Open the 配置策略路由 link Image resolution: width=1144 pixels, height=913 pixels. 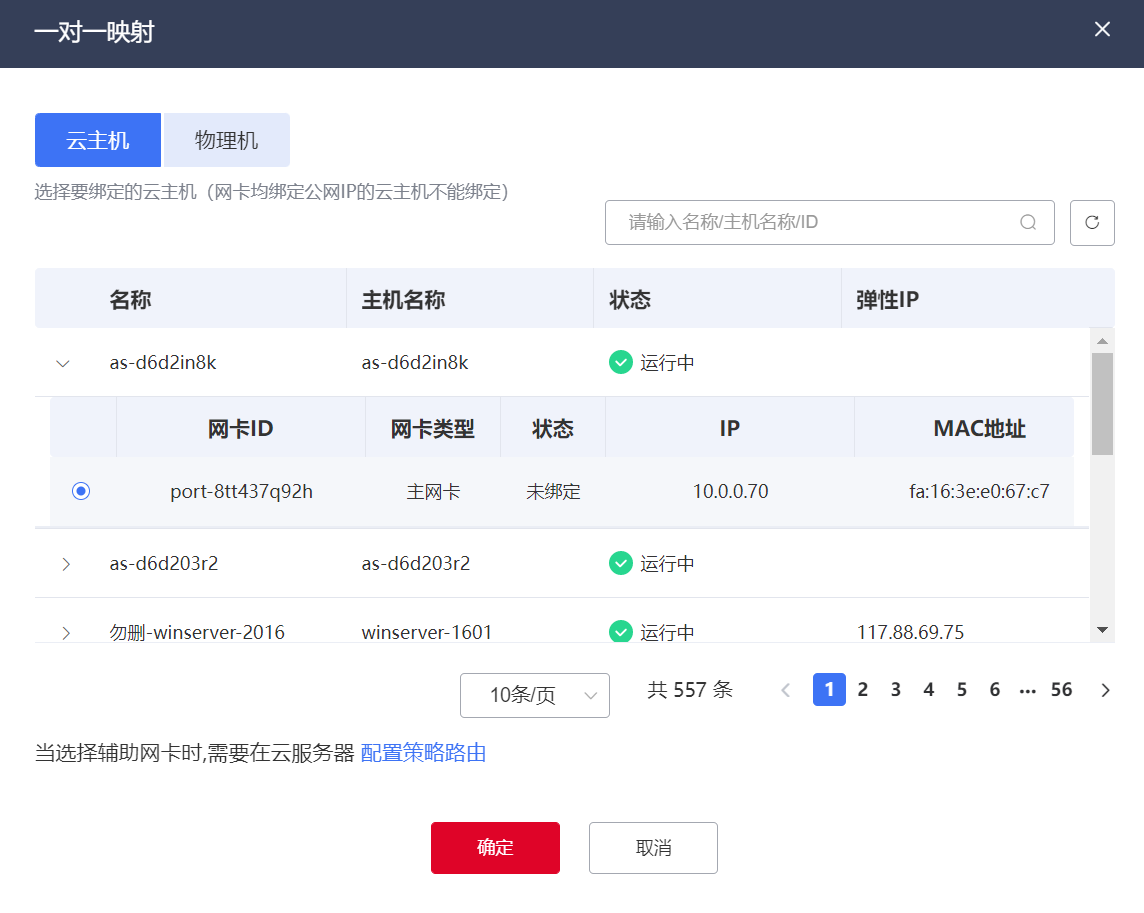(x=423, y=753)
